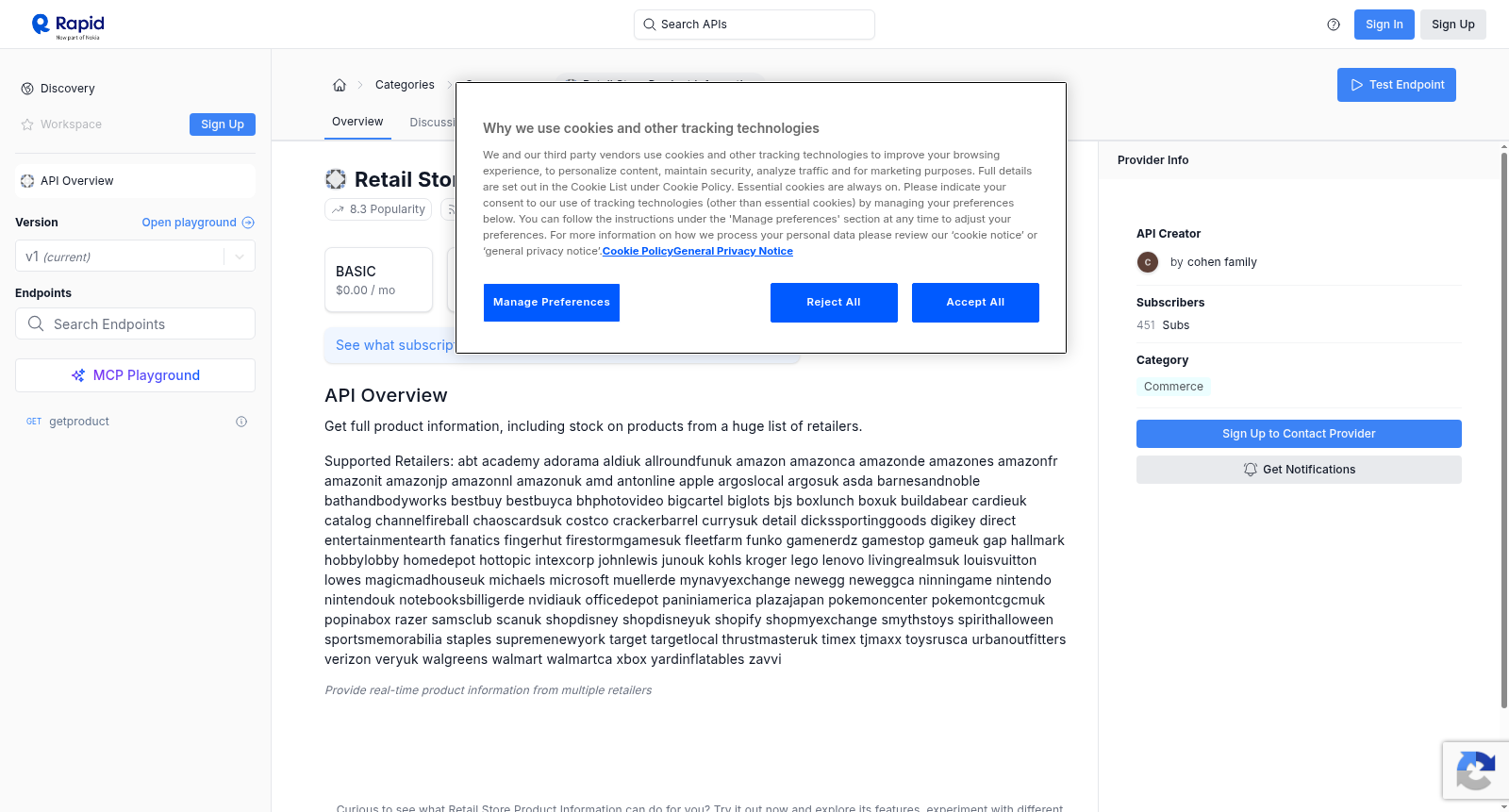Click the Sign In button

(x=1384, y=25)
